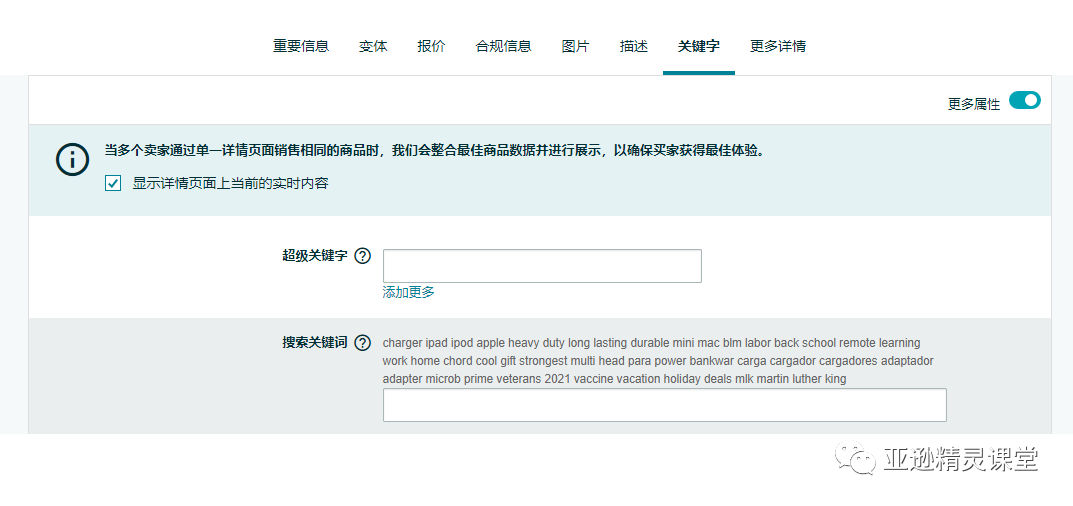Open the 重要信息 tab
The width and height of the screenshot is (1073, 506).
(301, 47)
